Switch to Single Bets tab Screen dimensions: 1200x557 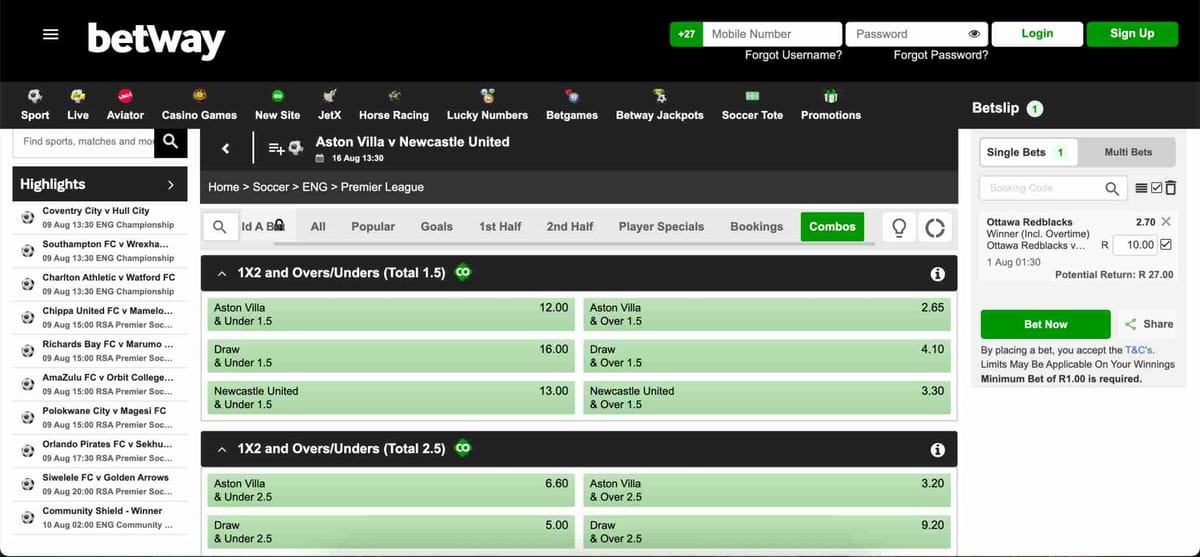point(1026,152)
